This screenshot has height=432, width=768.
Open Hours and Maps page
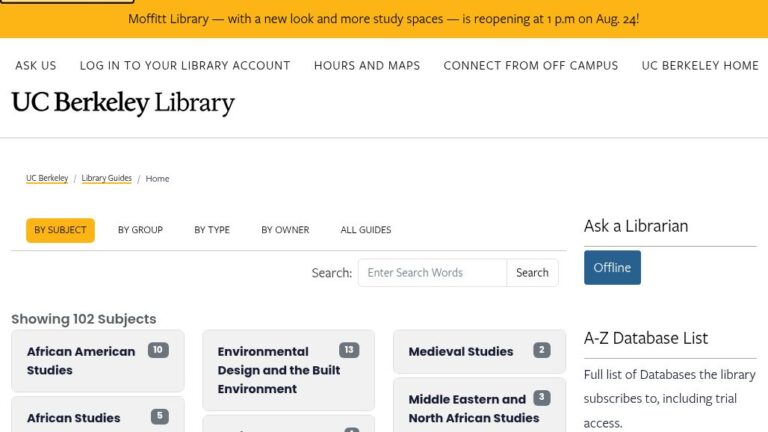[x=367, y=66]
